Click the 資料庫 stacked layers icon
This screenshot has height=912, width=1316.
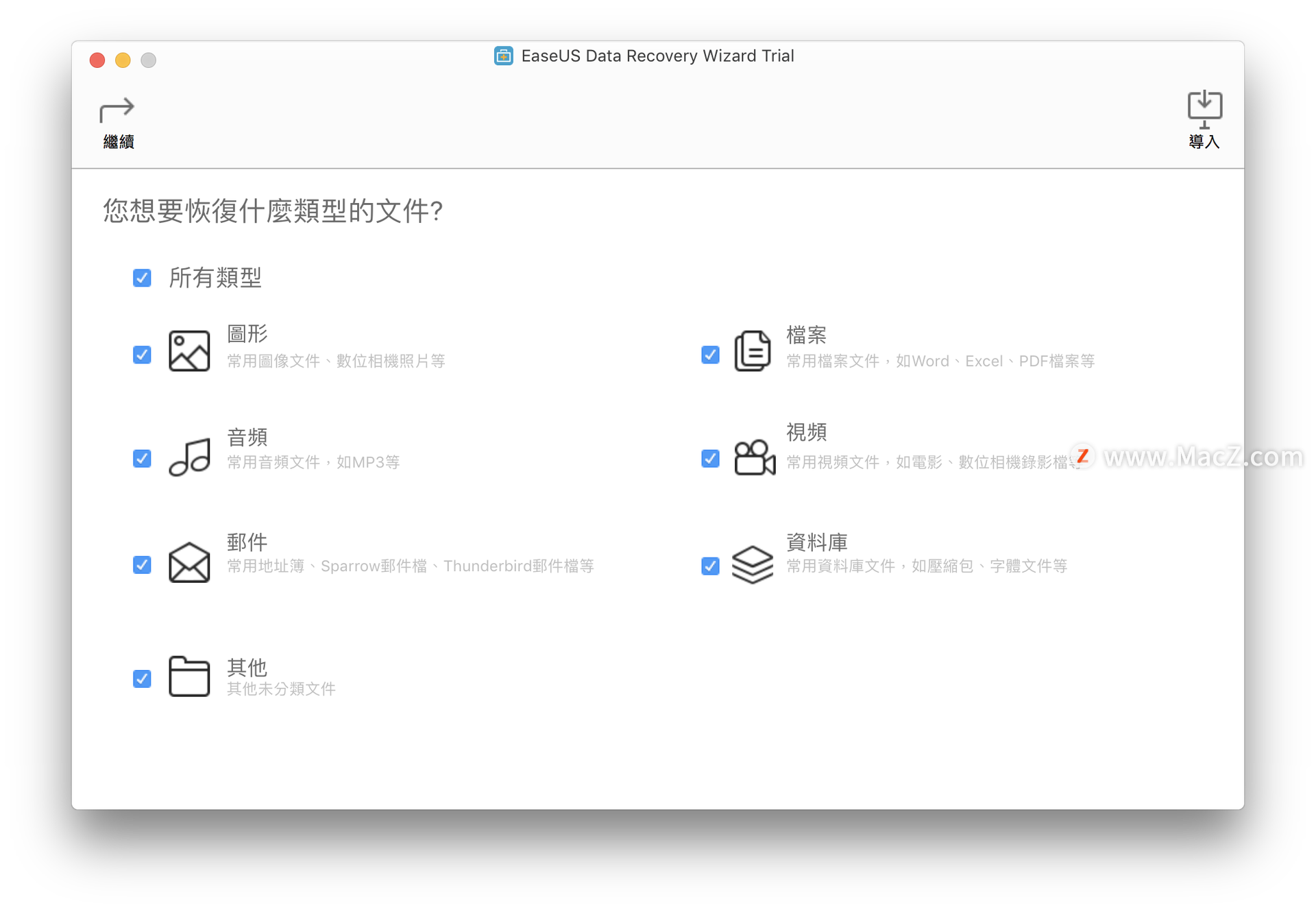tap(753, 564)
